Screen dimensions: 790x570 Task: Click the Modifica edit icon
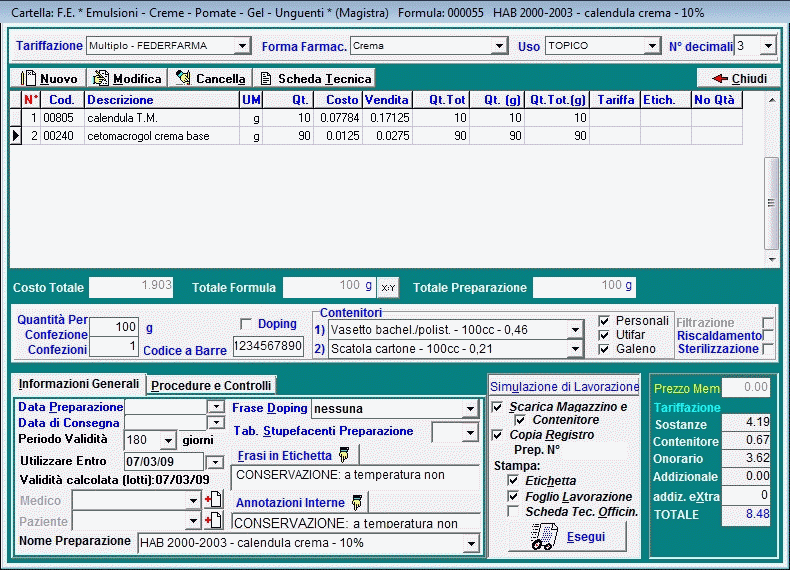point(101,78)
